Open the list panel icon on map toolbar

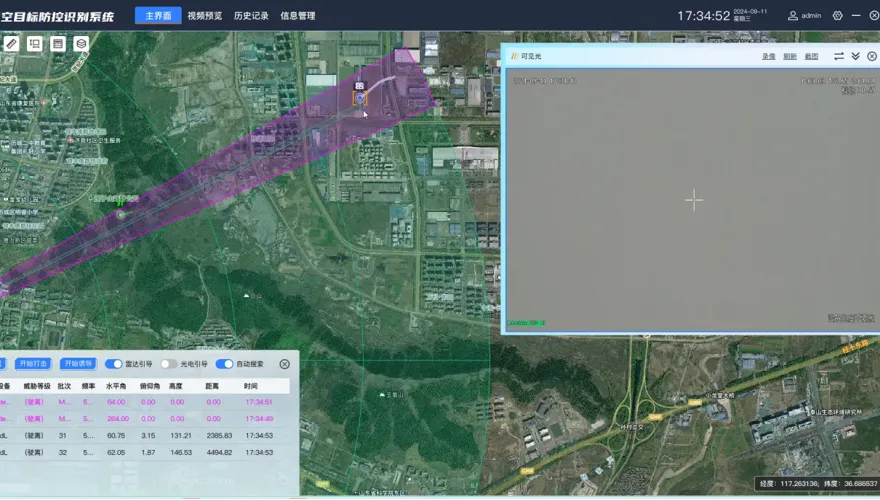coord(58,44)
